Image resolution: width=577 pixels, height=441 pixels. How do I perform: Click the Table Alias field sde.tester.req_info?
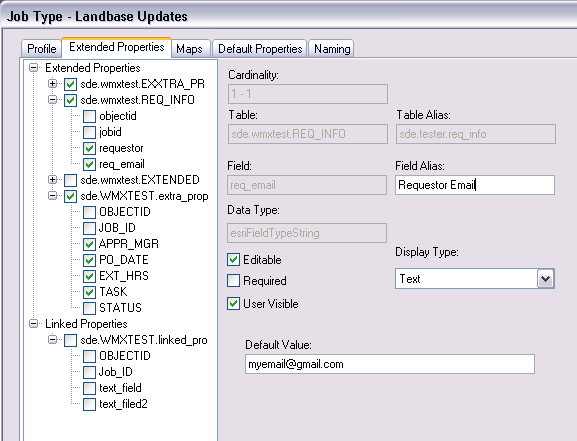[476, 134]
